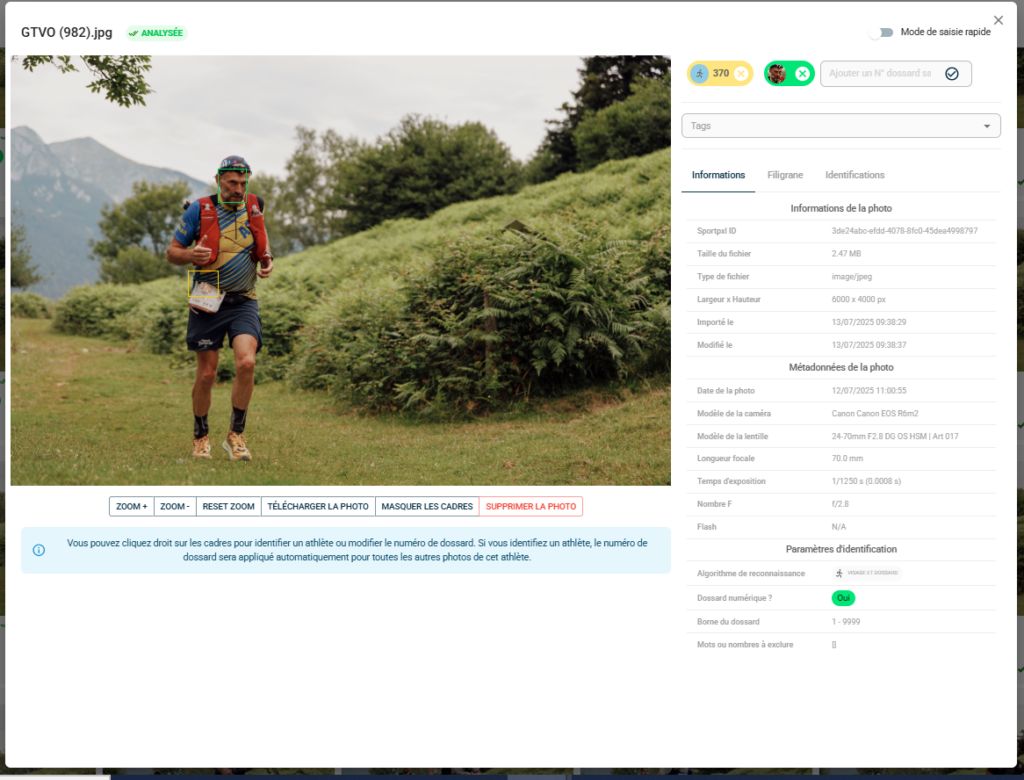Select the yellow bib detection frame

point(203,284)
